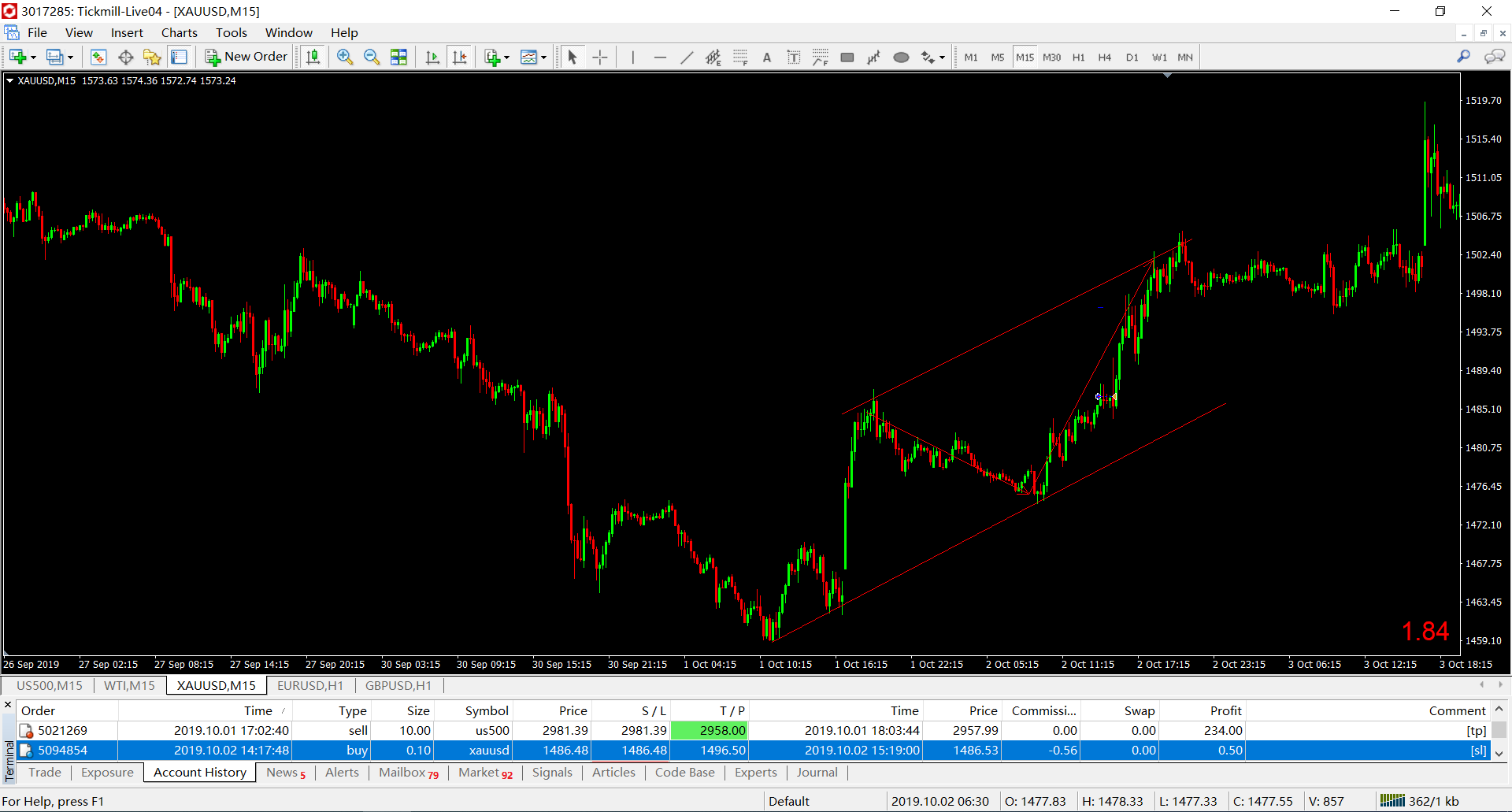Image resolution: width=1512 pixels, height=812 pixels.
Task: Open the Tools menu
Action: point(232,32)
